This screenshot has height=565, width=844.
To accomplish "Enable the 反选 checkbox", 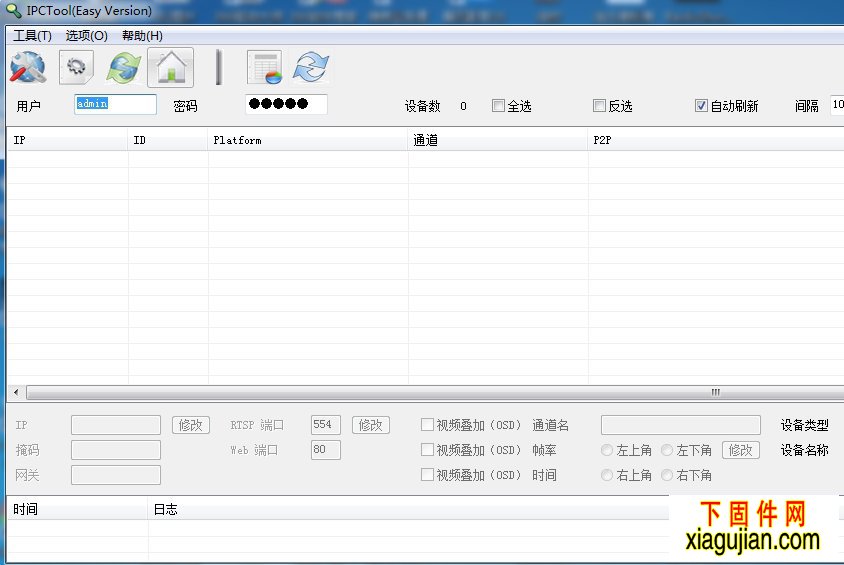I will [599, 105].
